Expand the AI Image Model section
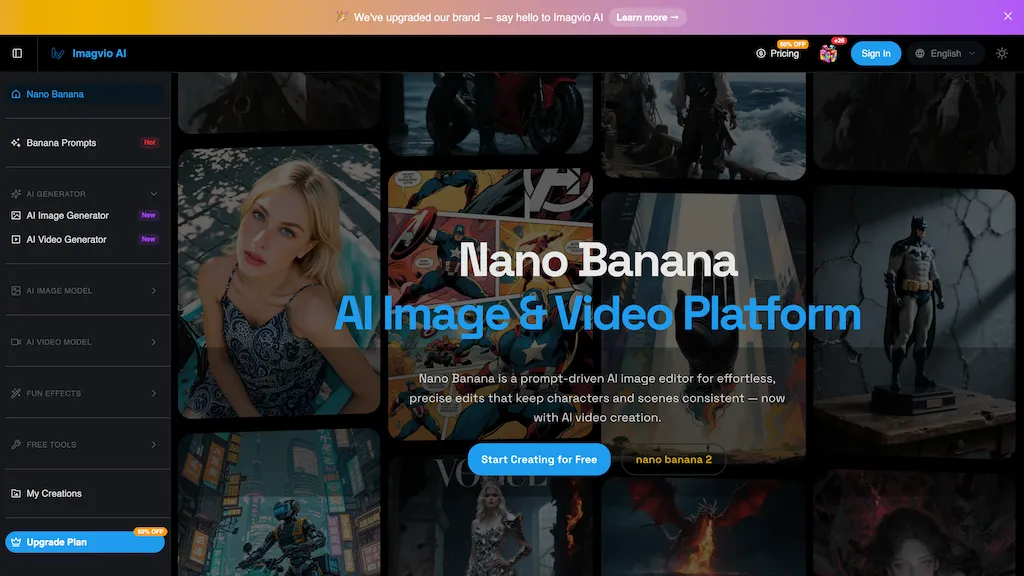 click(154, 291)
